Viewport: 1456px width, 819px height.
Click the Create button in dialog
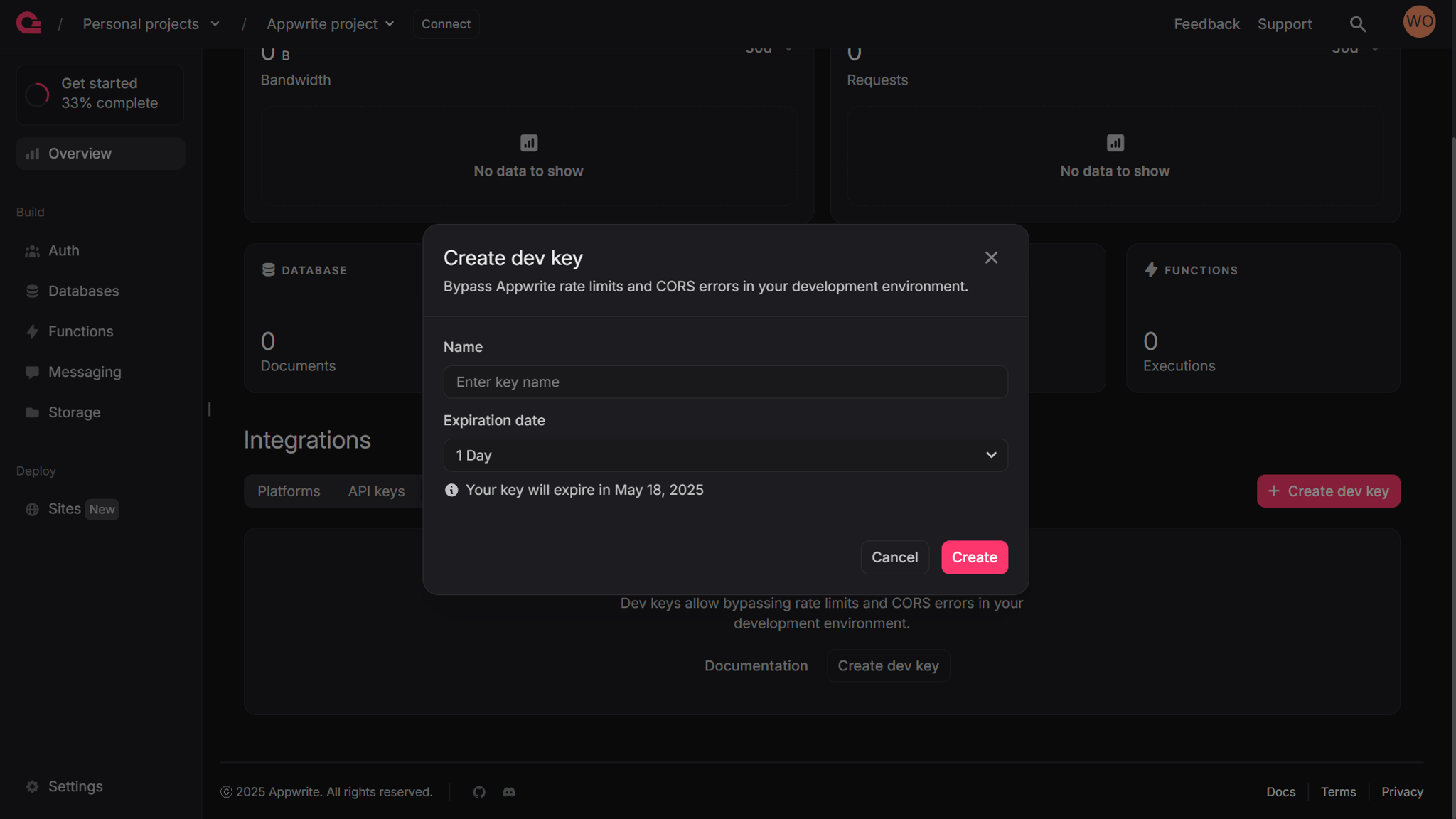(974, 557)
